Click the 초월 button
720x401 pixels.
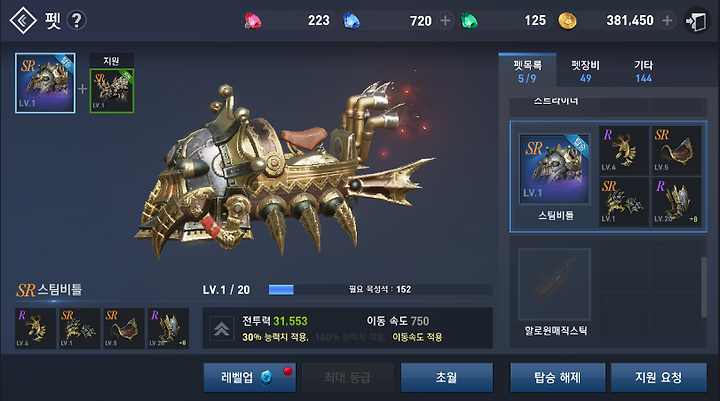tap(447, 378)
